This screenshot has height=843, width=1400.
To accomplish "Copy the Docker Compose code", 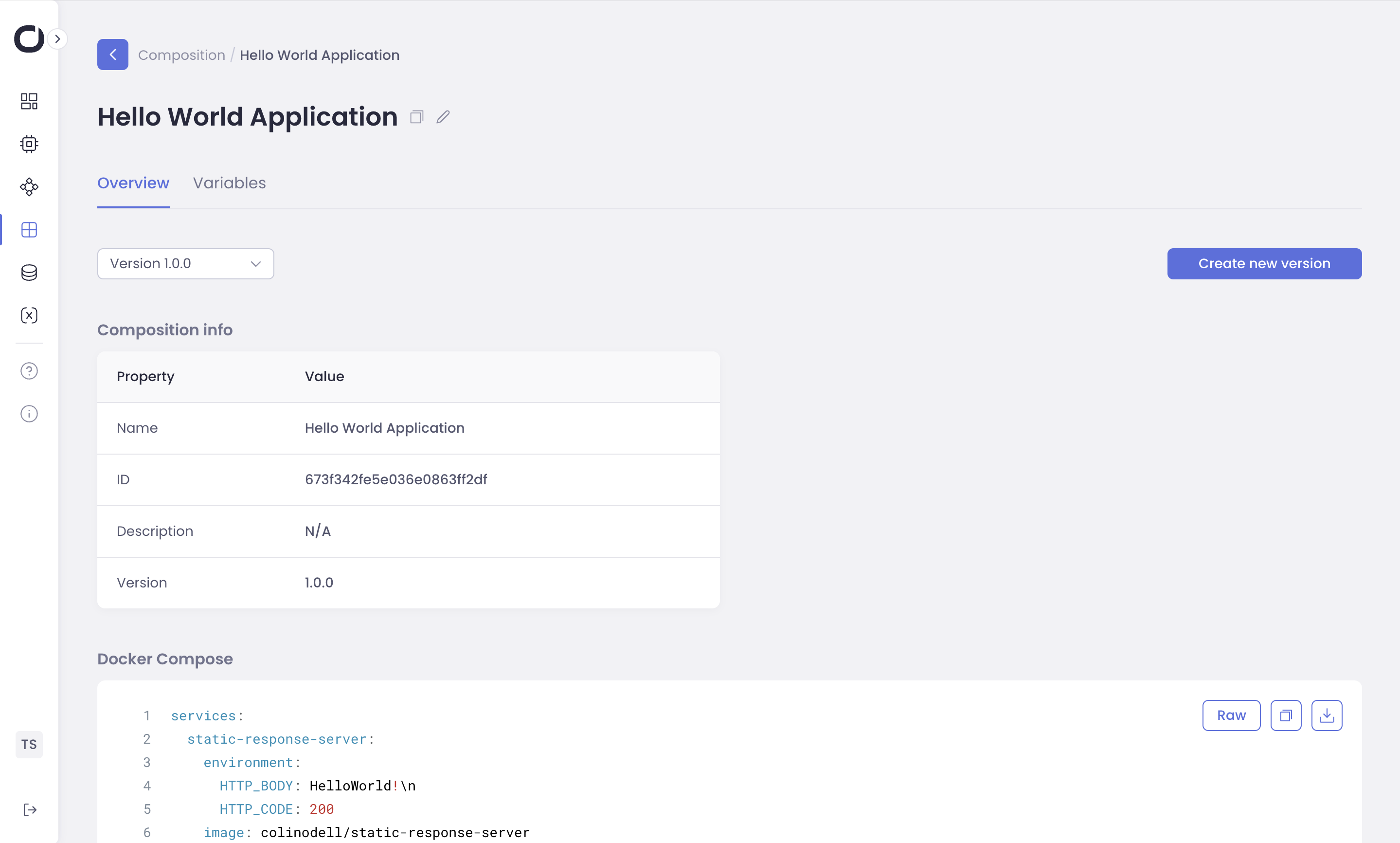I will click(x=1285, y=715).
